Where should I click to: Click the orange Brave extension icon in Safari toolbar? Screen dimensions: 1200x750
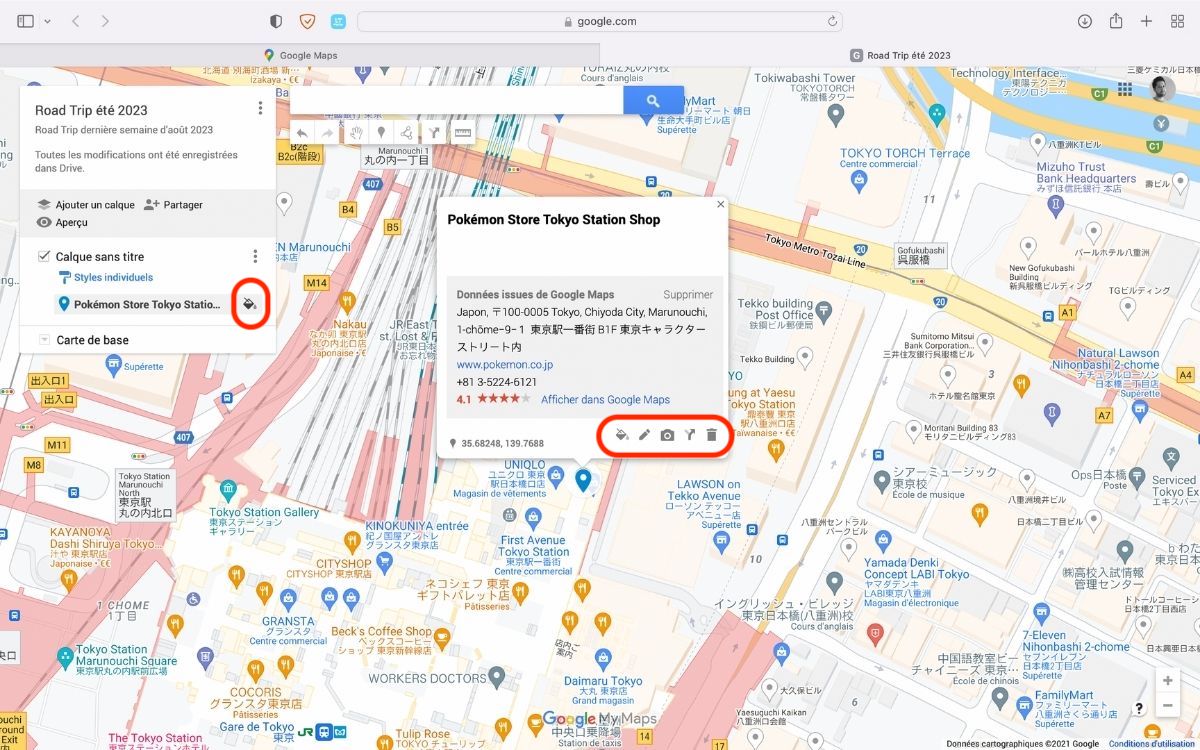pos(307,21)
